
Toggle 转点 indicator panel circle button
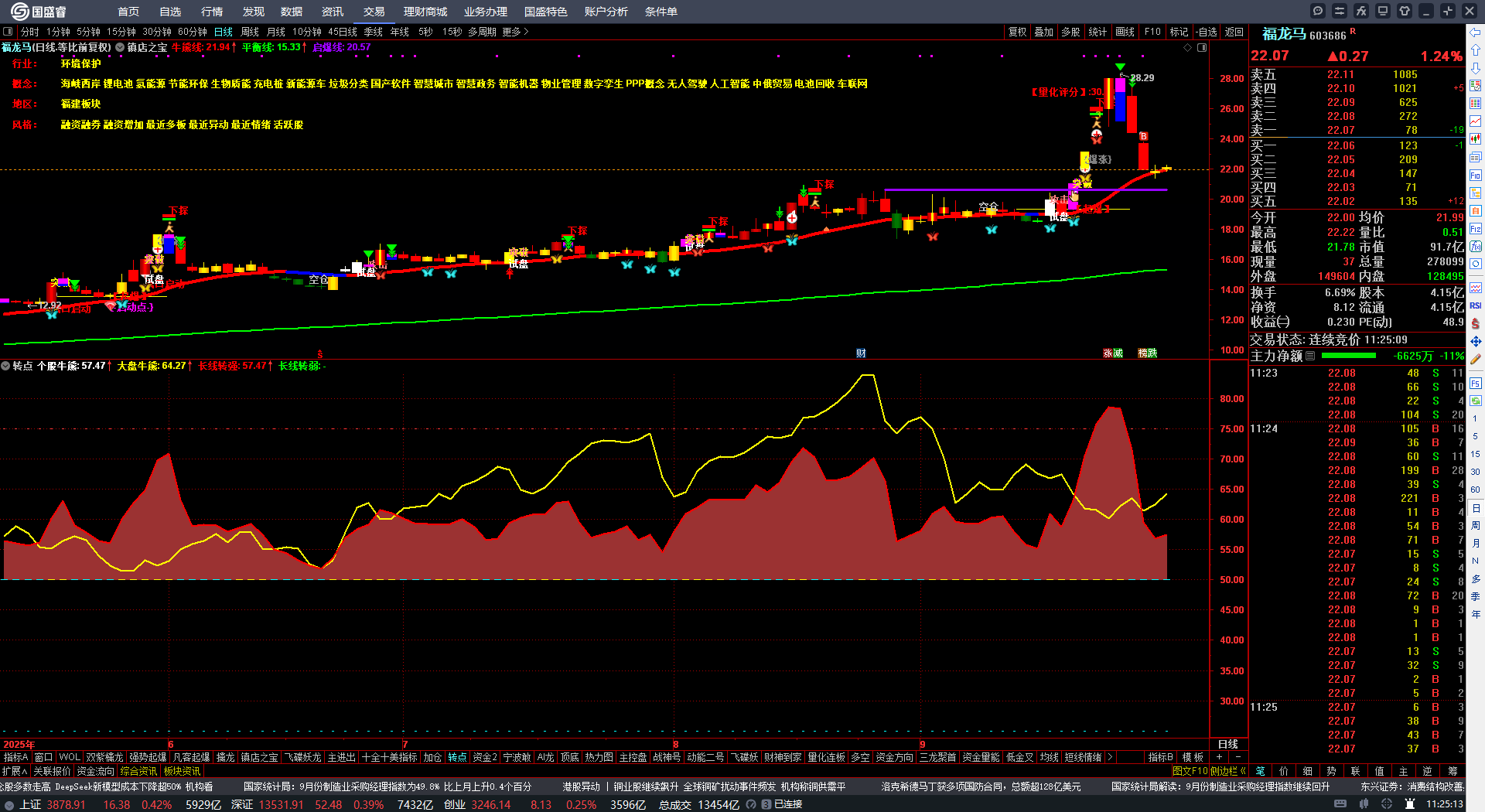(x=5, y=366)
